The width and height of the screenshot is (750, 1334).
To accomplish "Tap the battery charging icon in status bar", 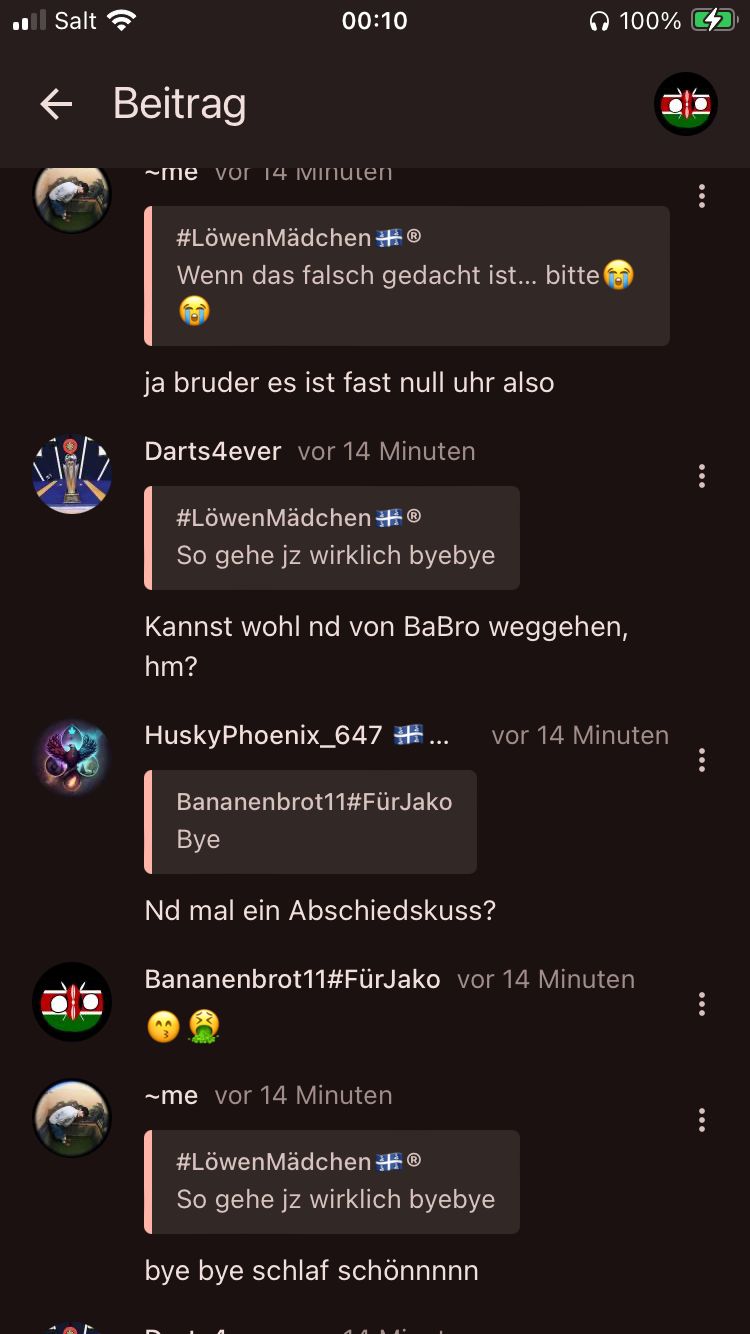I will tap(714, 20).
